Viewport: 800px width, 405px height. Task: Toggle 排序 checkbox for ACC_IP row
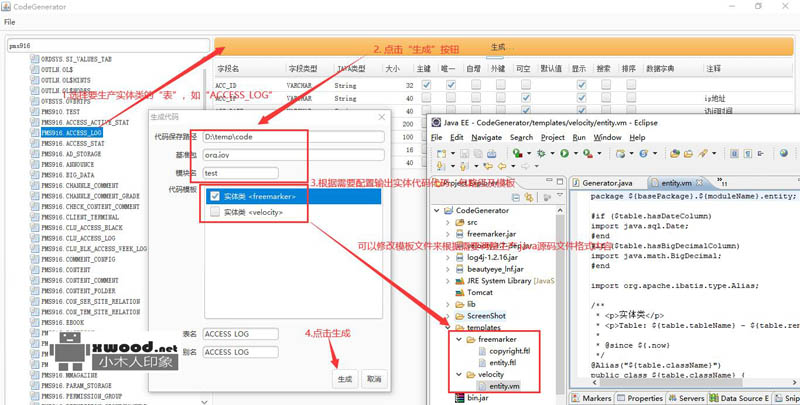(x=631, y=97)
